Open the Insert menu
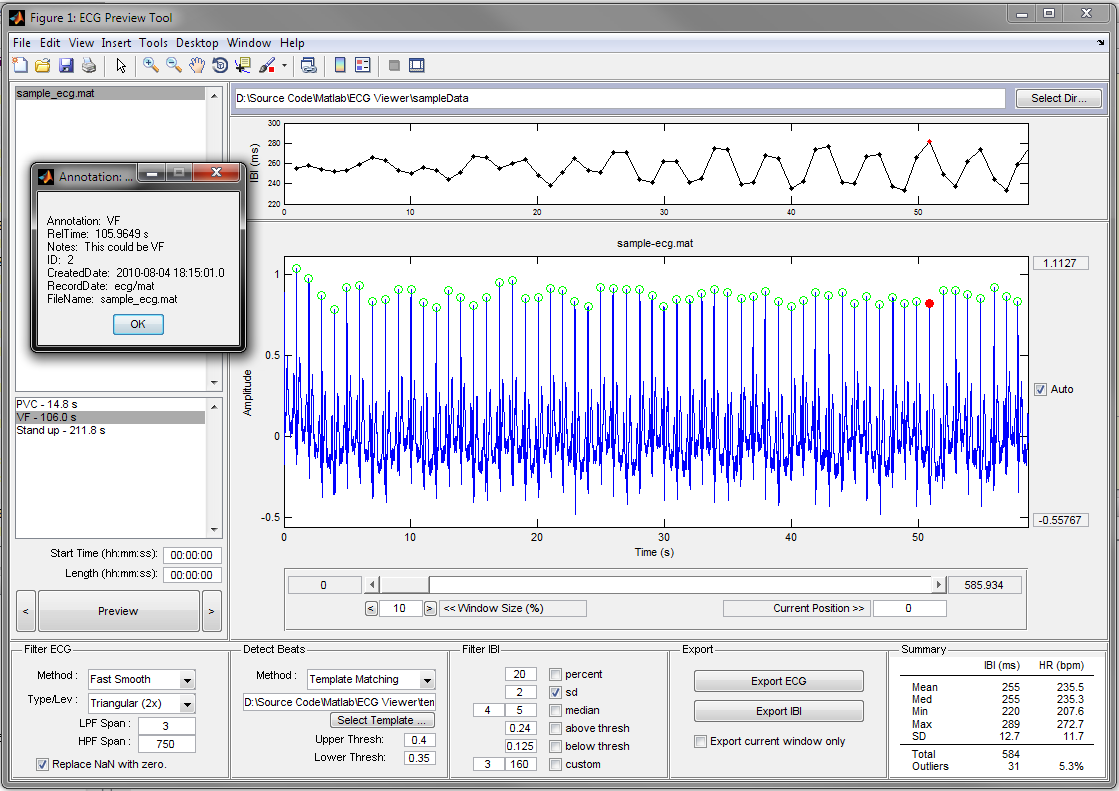Screen dimensions: 1119x791 [x=116, y=43]
